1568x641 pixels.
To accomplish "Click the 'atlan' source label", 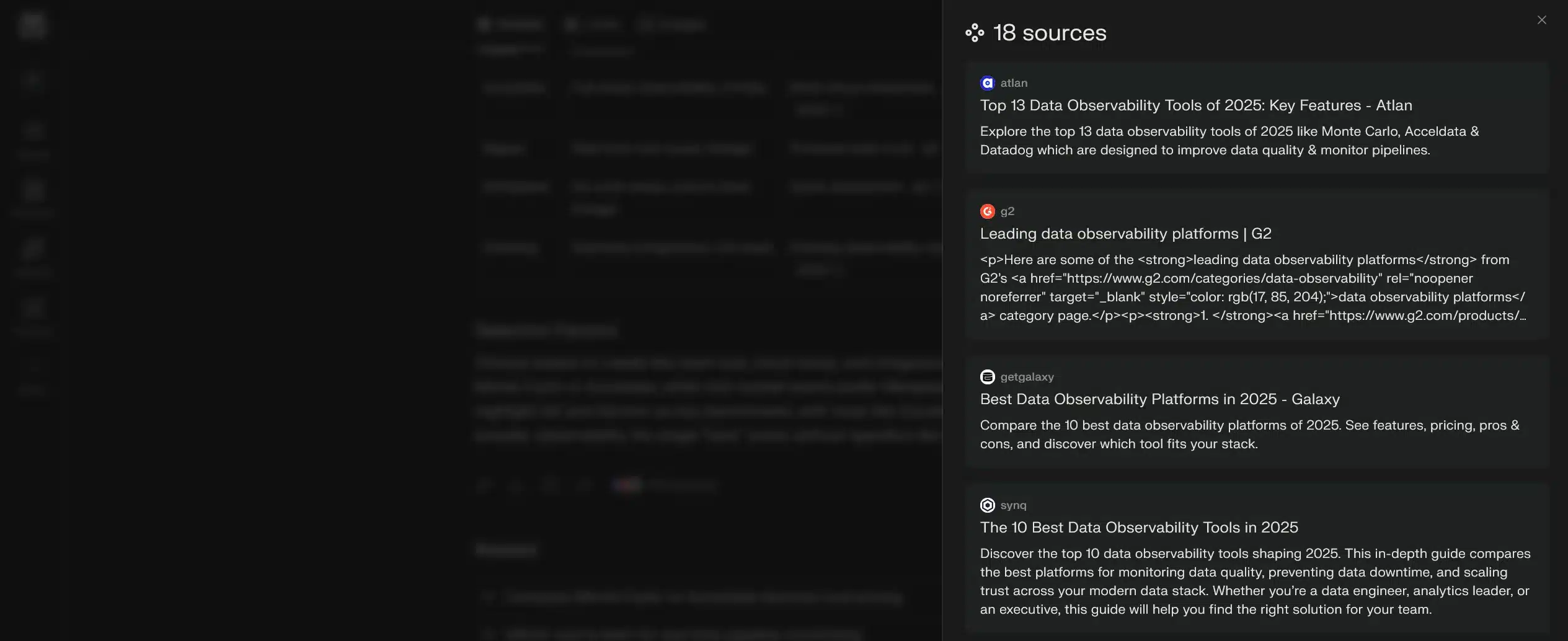I will (1013, 82).
